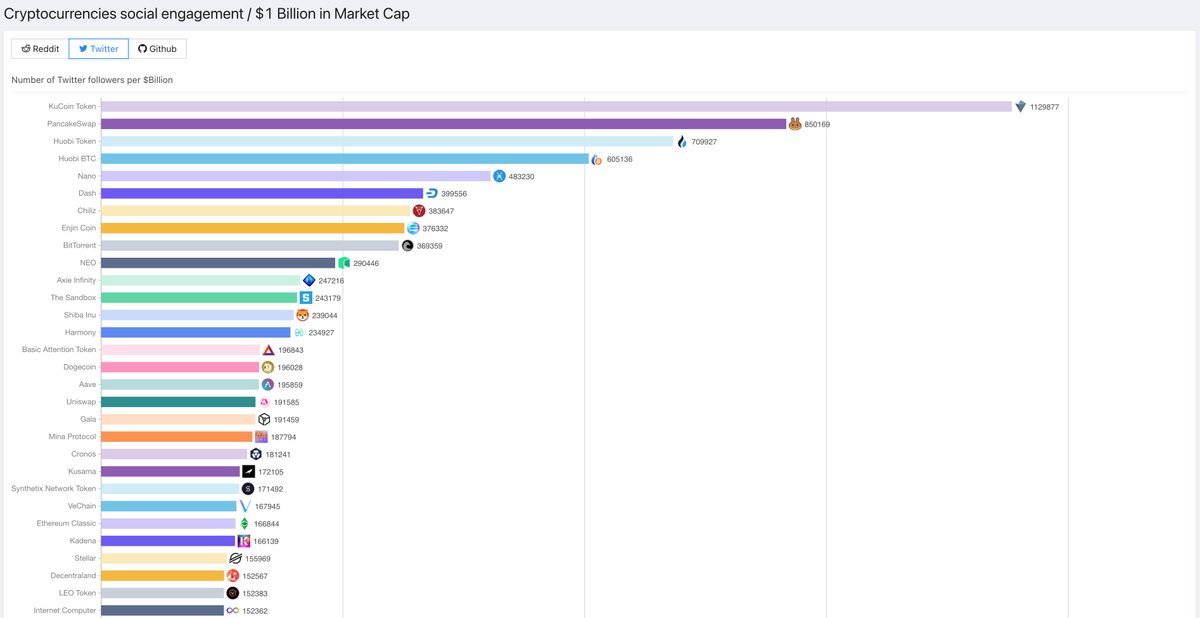Click the Decentraland icon
The image size is (1200, 618).
point(233,576)
